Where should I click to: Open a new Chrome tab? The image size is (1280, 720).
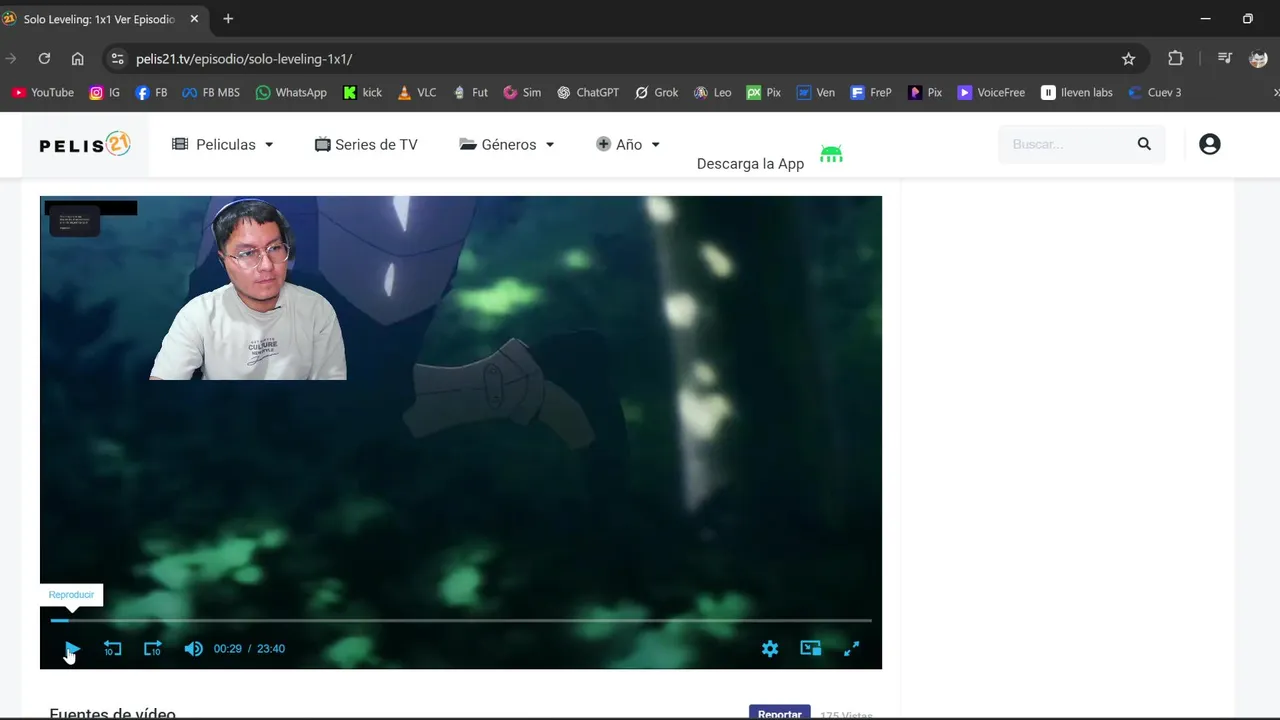coord(228,19)
